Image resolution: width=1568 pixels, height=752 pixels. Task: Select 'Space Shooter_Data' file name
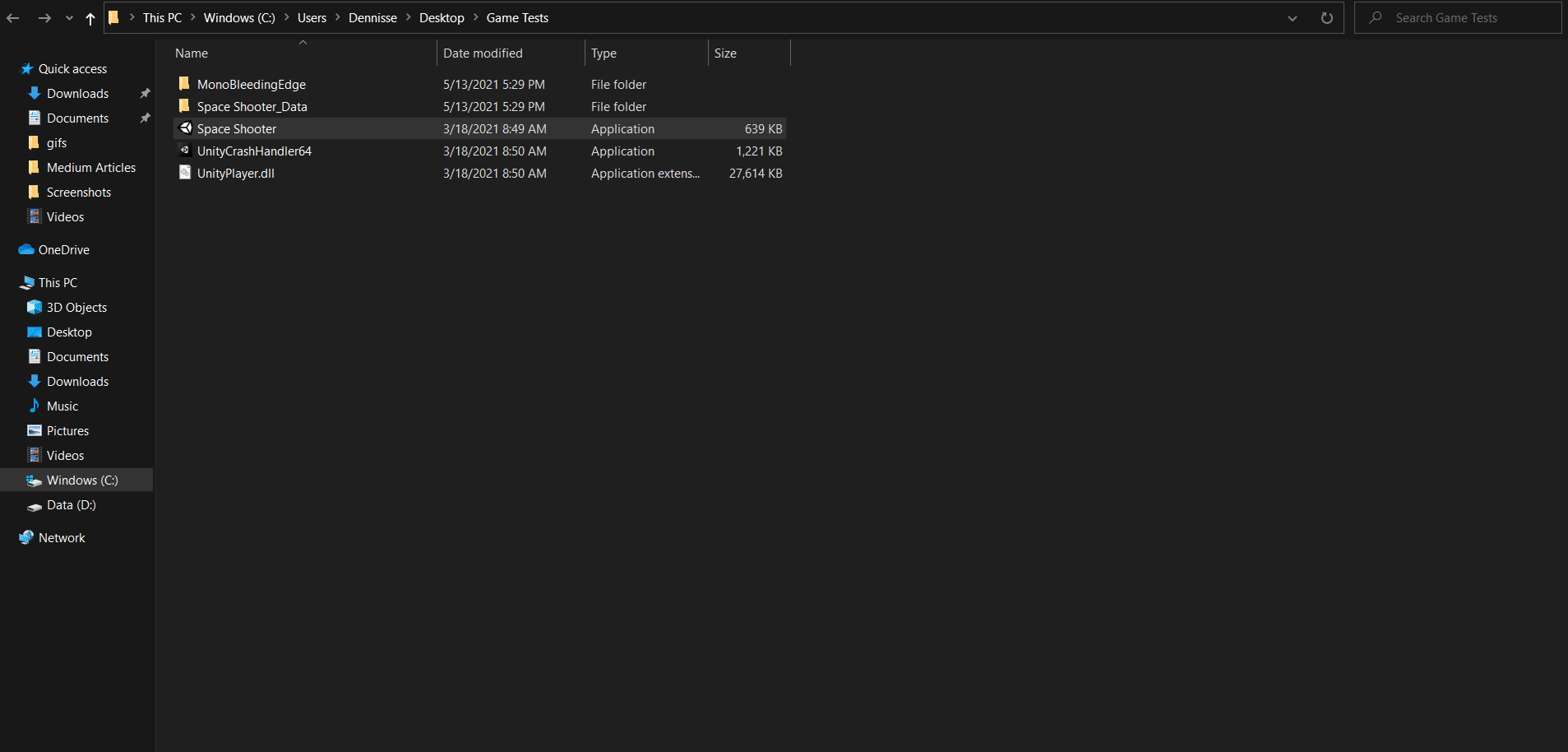tap(252, 107)
